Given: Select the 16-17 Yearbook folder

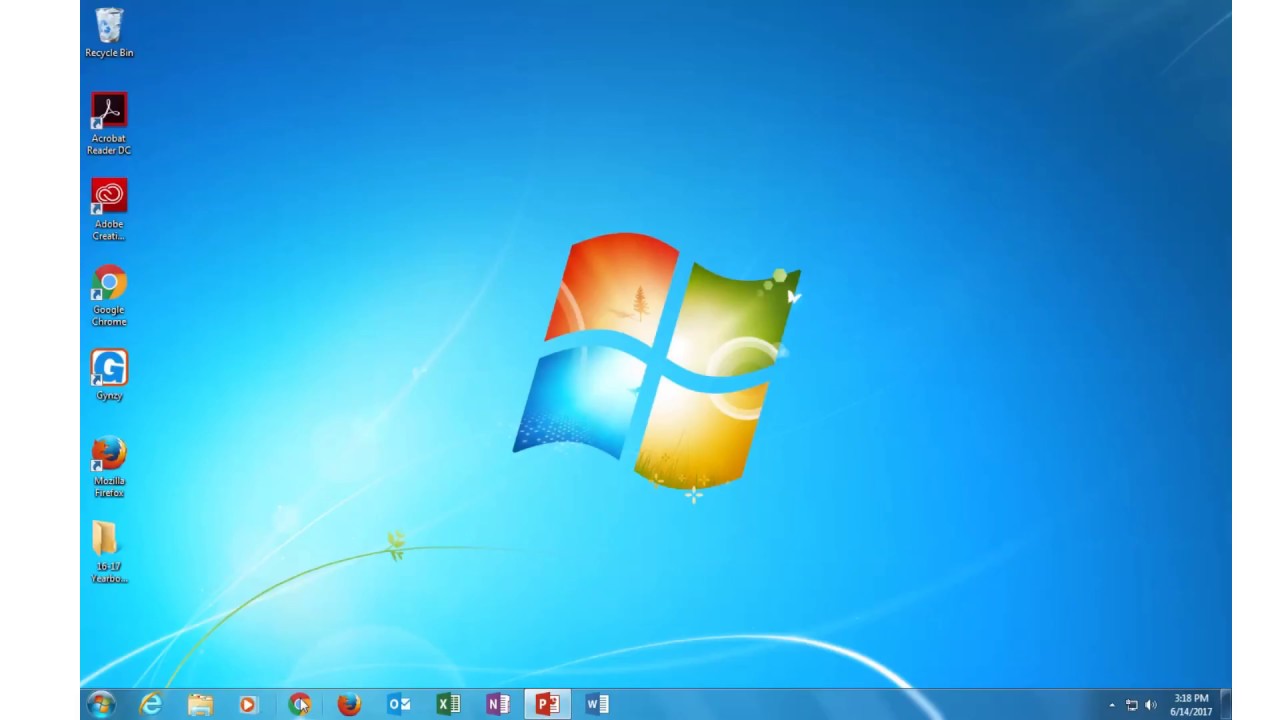Looking at the screenshot, I should click(x=109, y=552).
